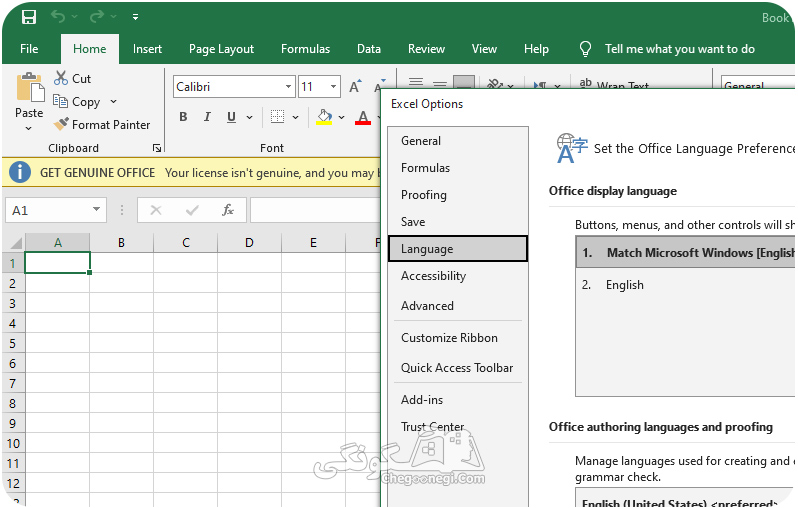Screen dimensions: 798x508
Task: Click the GET GENUINE OFFICE message
Action: pos(97,173)
